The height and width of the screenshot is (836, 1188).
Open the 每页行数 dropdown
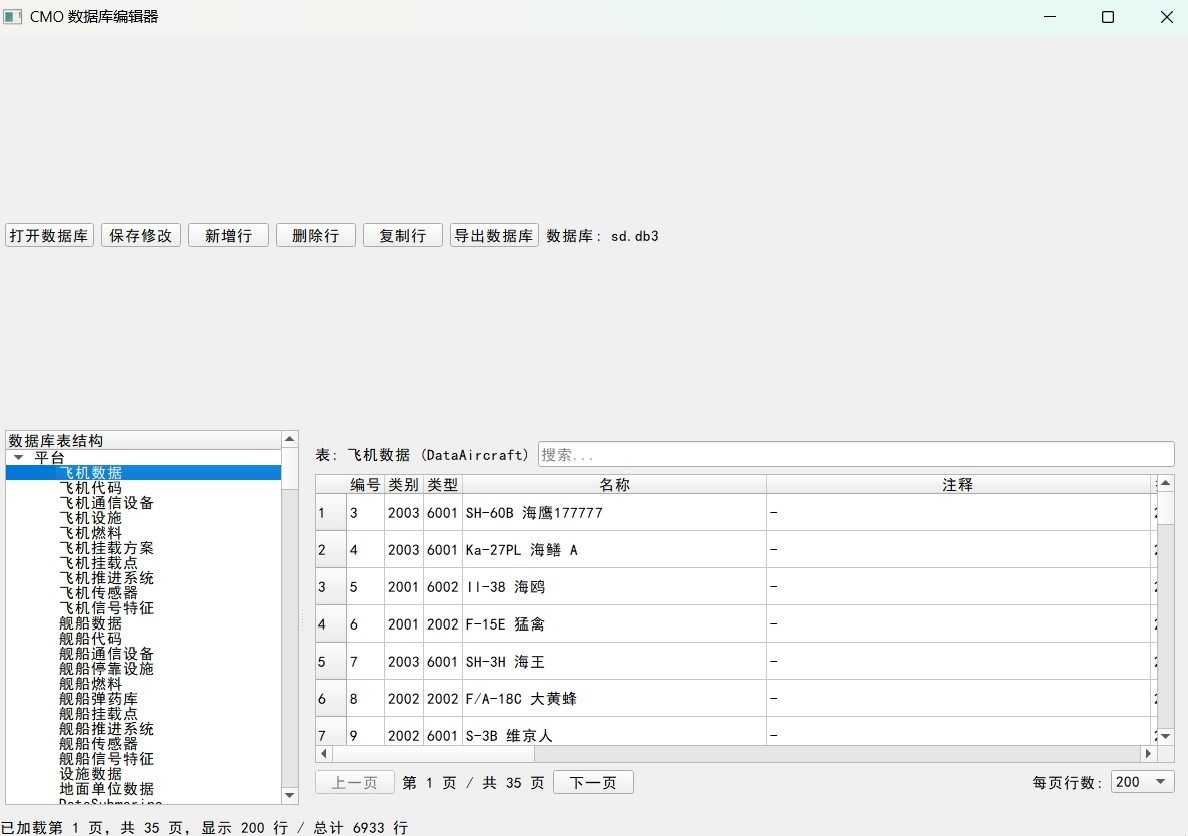coord(1142,782)
